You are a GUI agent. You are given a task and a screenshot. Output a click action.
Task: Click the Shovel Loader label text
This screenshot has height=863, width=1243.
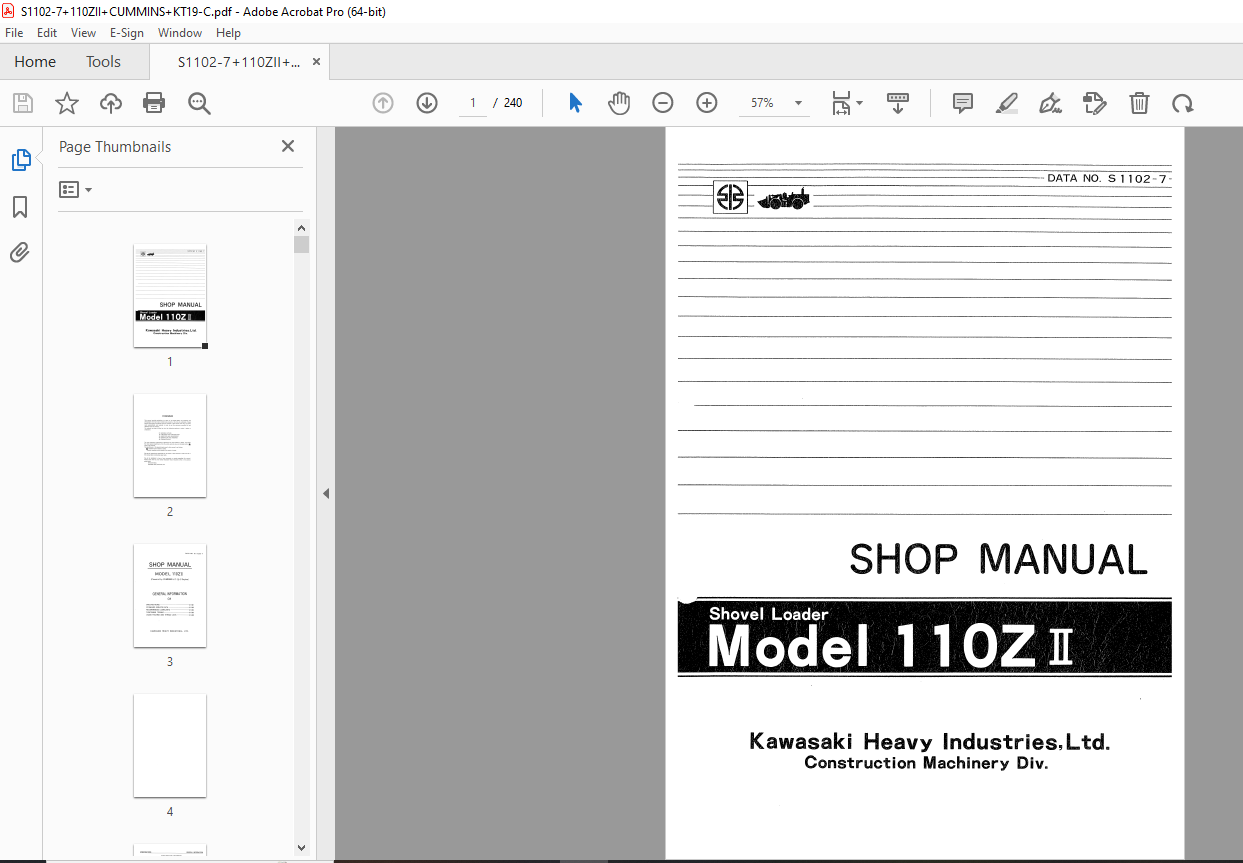point(768,614)
